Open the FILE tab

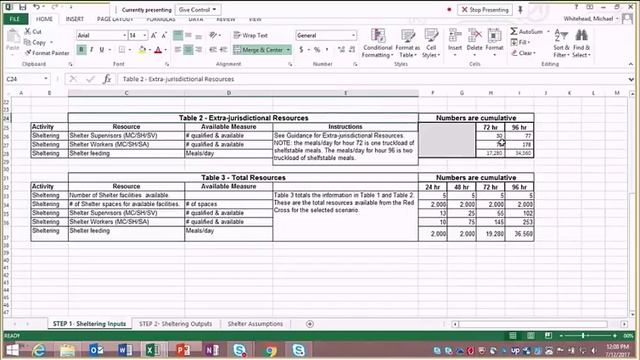(x=15, y=19)
